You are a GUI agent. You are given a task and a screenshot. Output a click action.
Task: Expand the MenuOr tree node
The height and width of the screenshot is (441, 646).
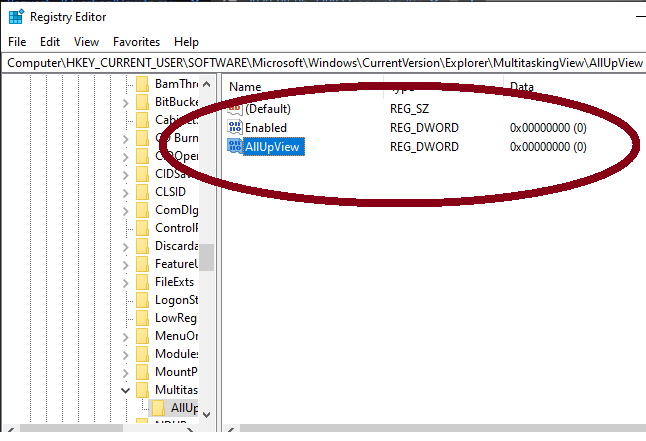tap(126, 337)
